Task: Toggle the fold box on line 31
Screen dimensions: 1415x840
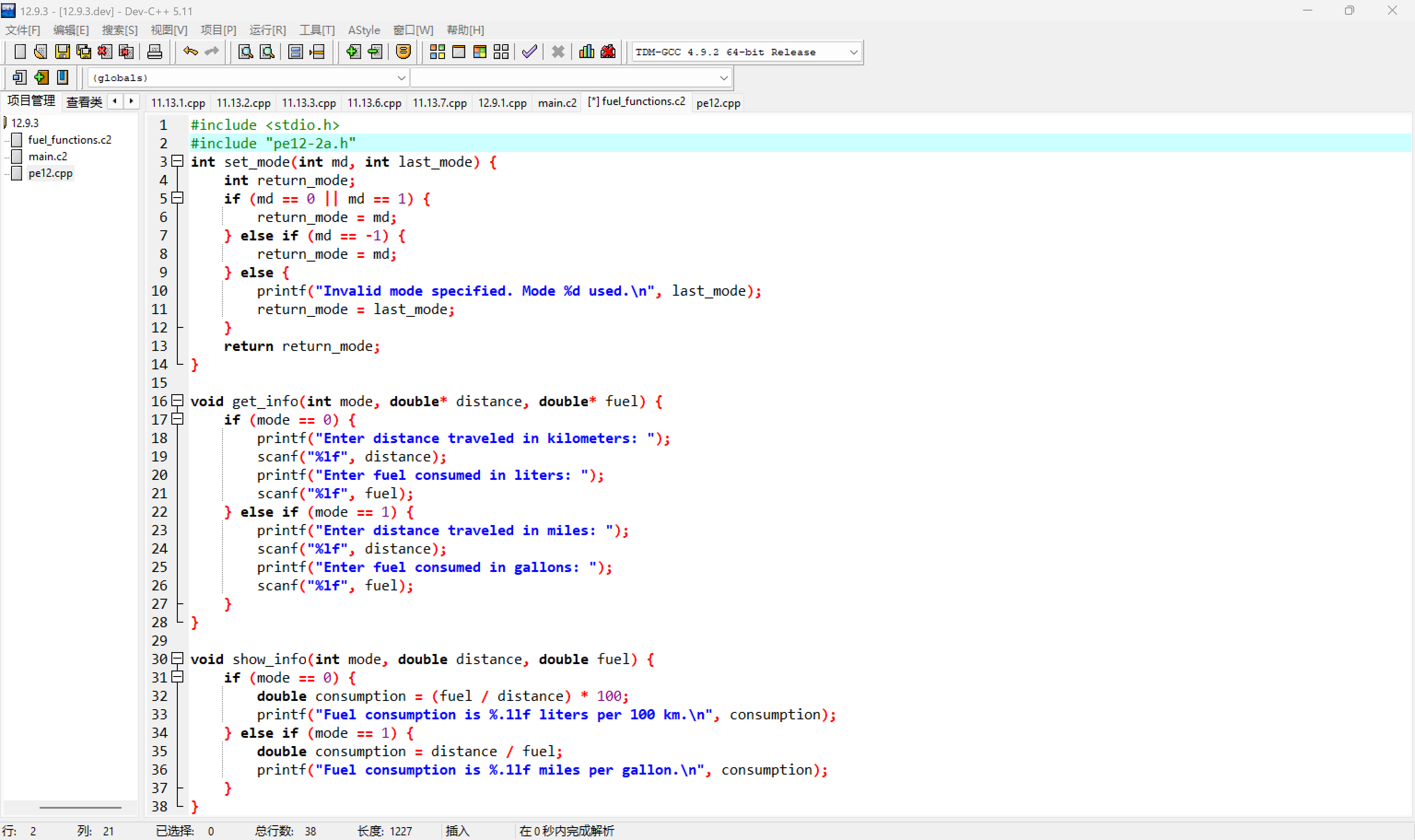Action: click(178, 677)
